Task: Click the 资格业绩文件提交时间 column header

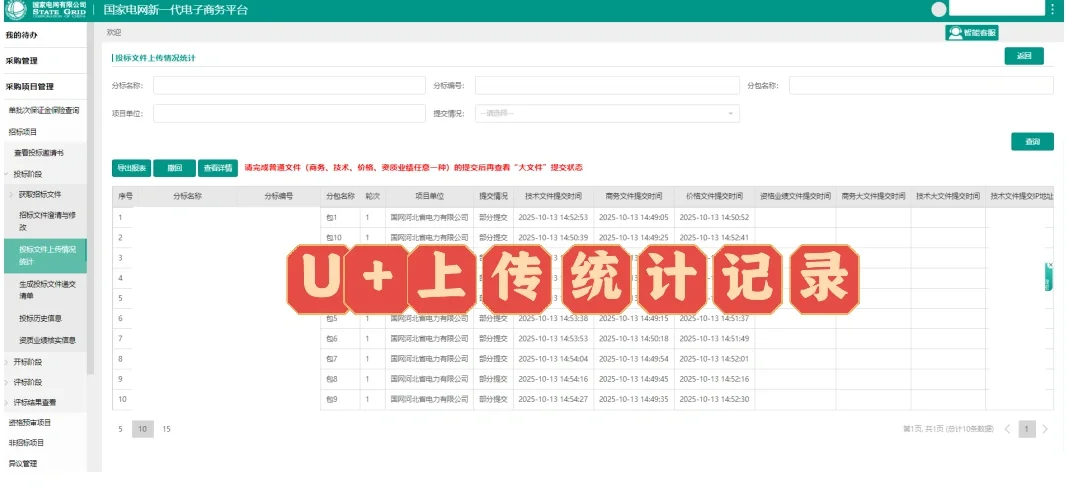Action: (795, 196)
